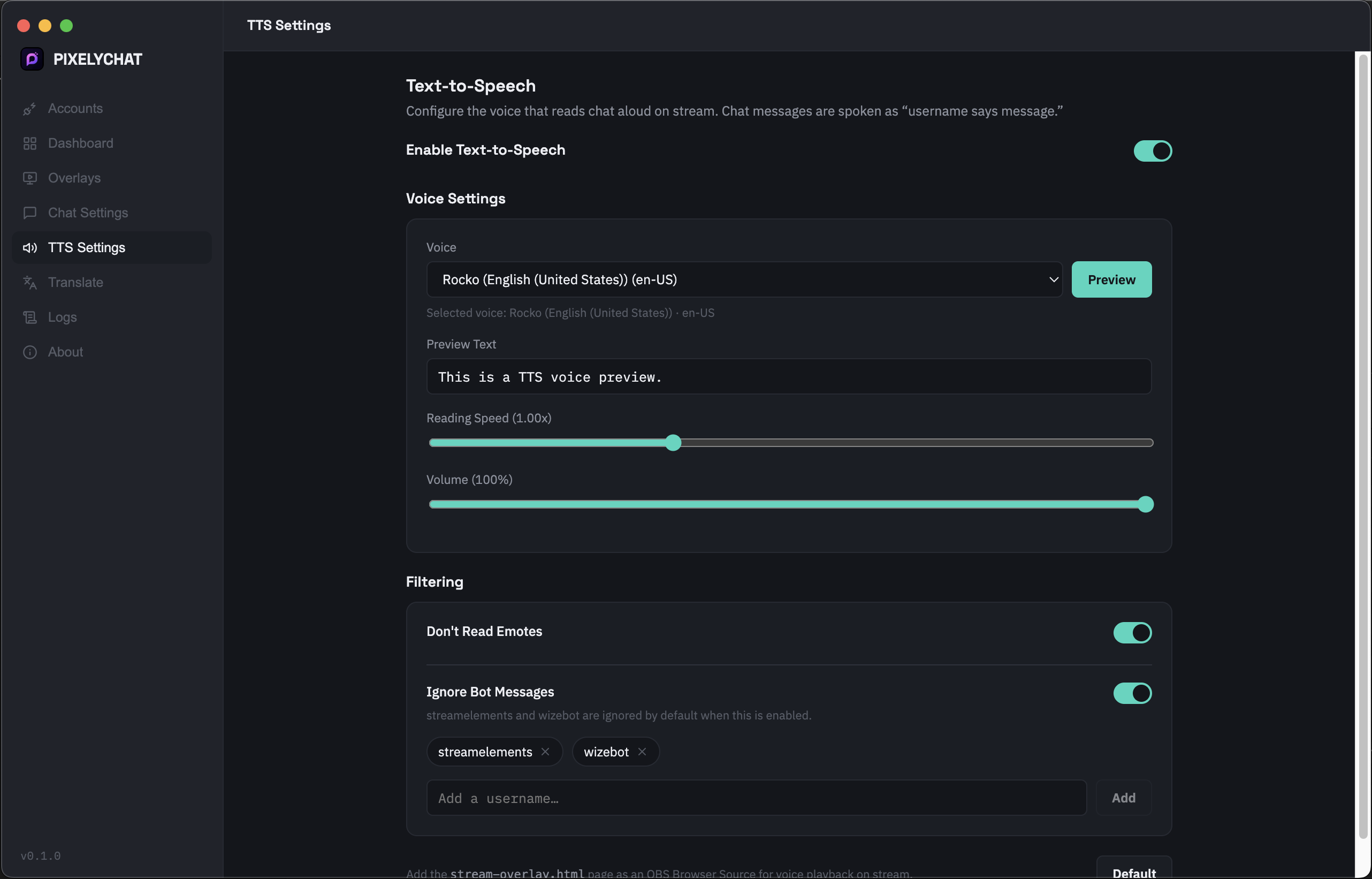Open the Translate page
The image size is (1372, 879).
112,283
